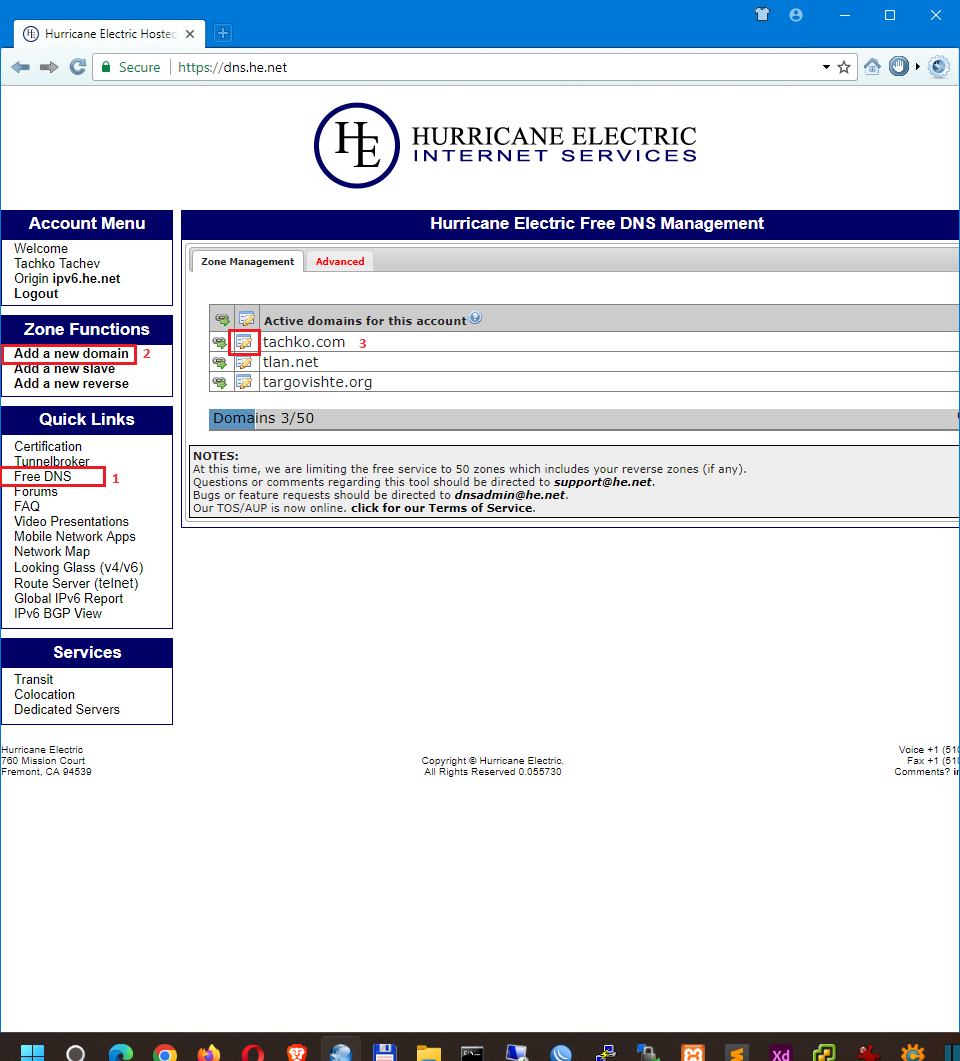
Task: Open the Global IPv6 Report link
Action: (68, 599)
